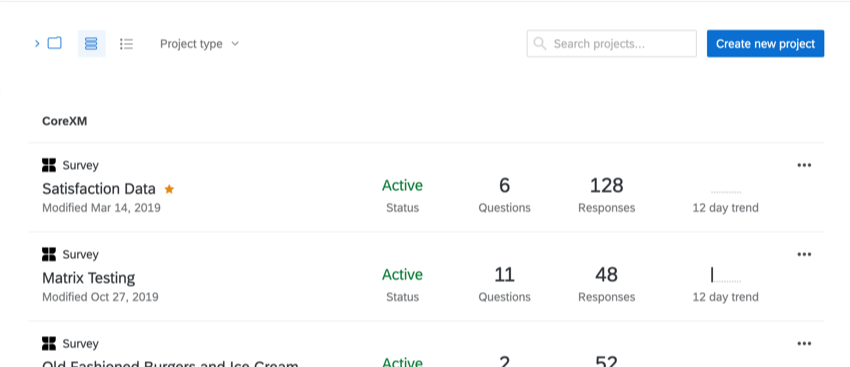Open the Satisfaction Data survey

coord(99,189)
